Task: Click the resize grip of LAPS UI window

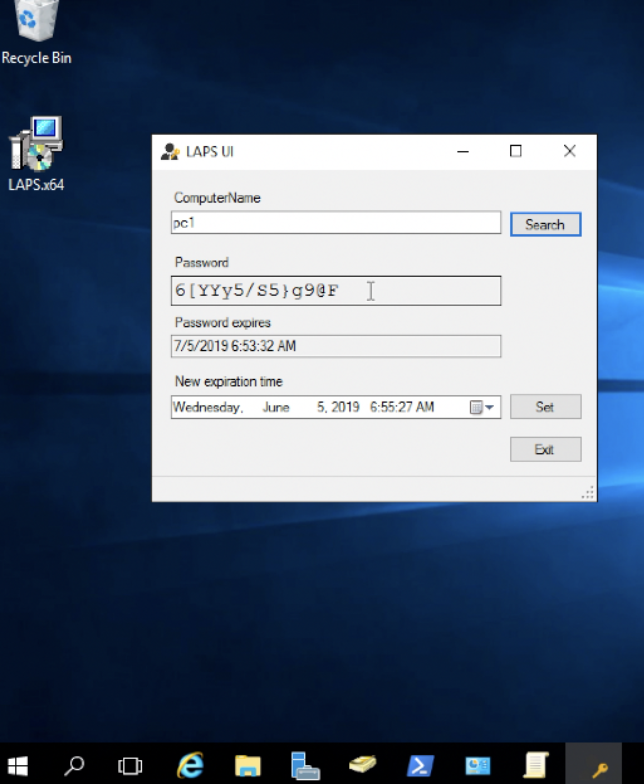Action: (588, 493)
